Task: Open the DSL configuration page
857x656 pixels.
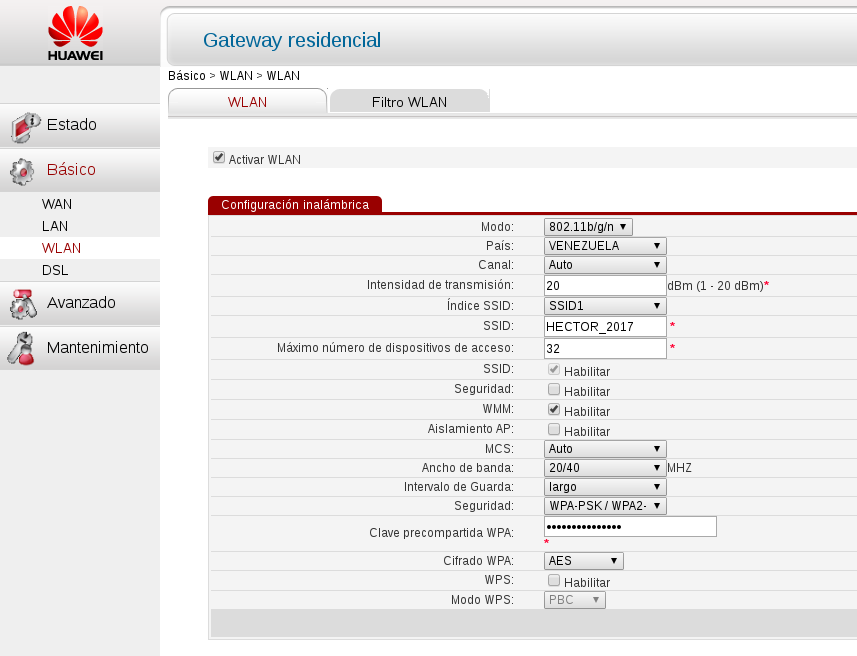Action: click(x=55, y=270)
